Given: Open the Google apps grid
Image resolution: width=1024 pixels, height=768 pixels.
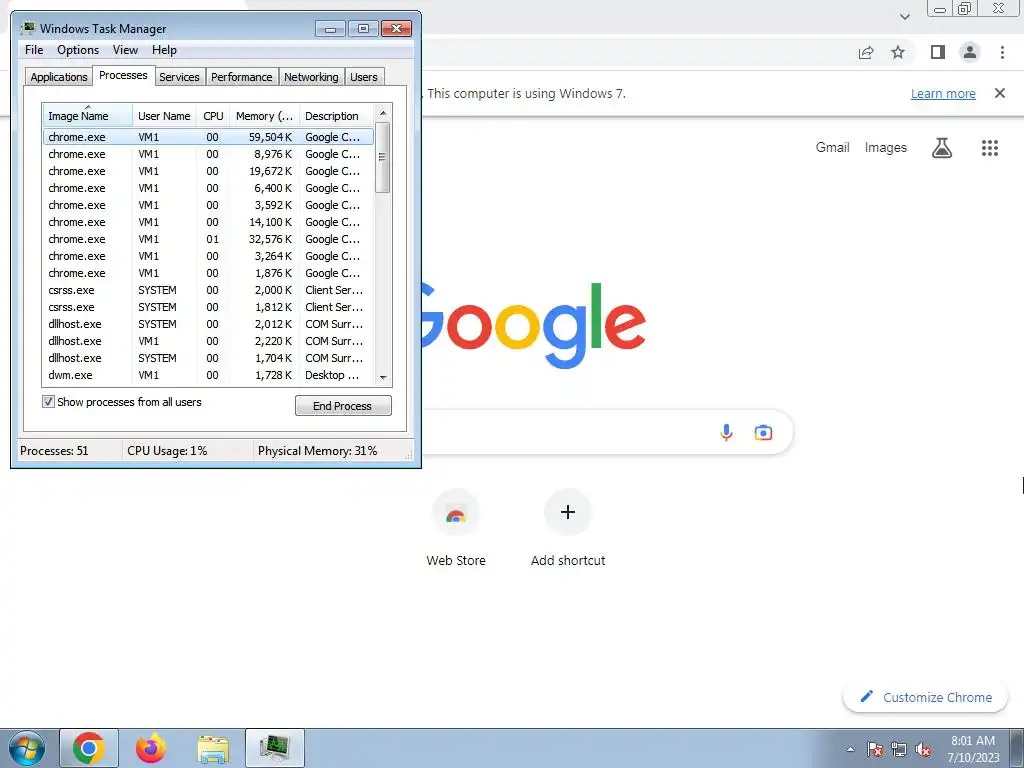Looking at the screenshot, I should coord(989,148).
